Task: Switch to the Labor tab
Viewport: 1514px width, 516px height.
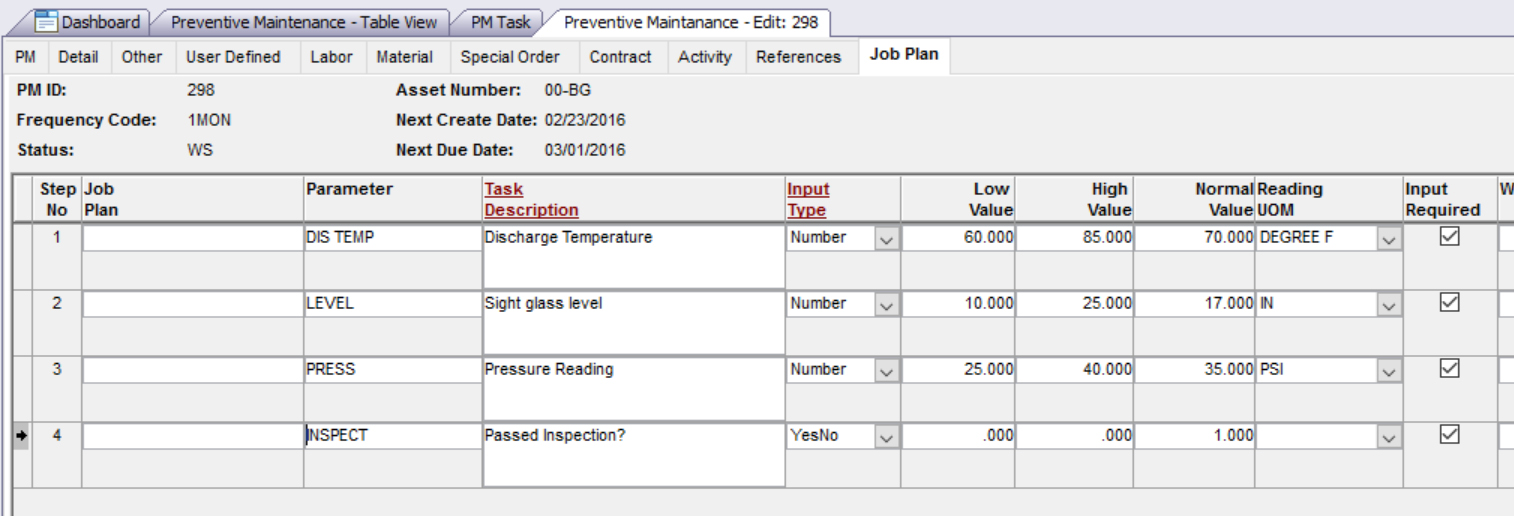Action: (331, 57)
